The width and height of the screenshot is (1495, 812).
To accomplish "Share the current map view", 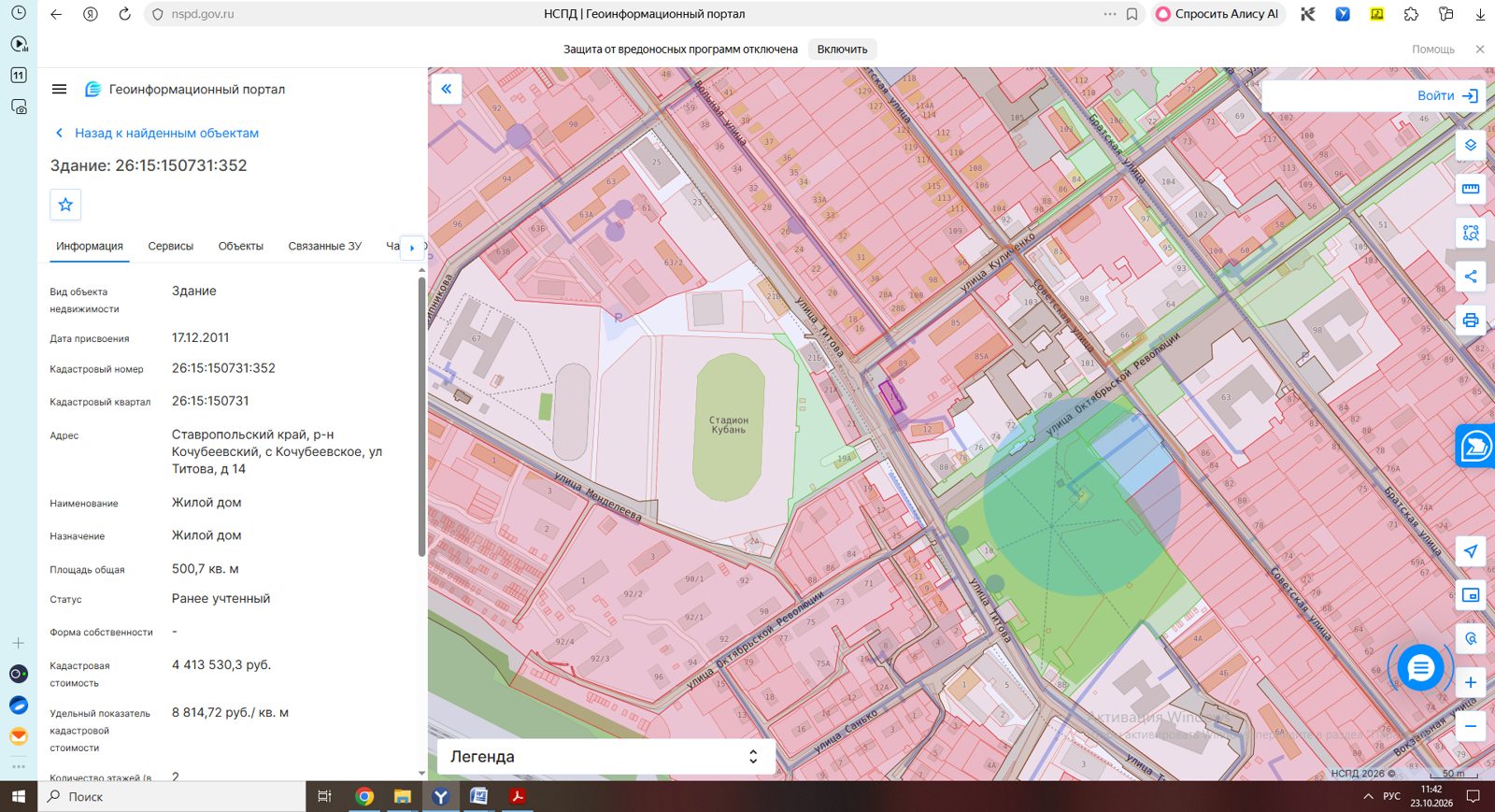I will coord(1471,277).
